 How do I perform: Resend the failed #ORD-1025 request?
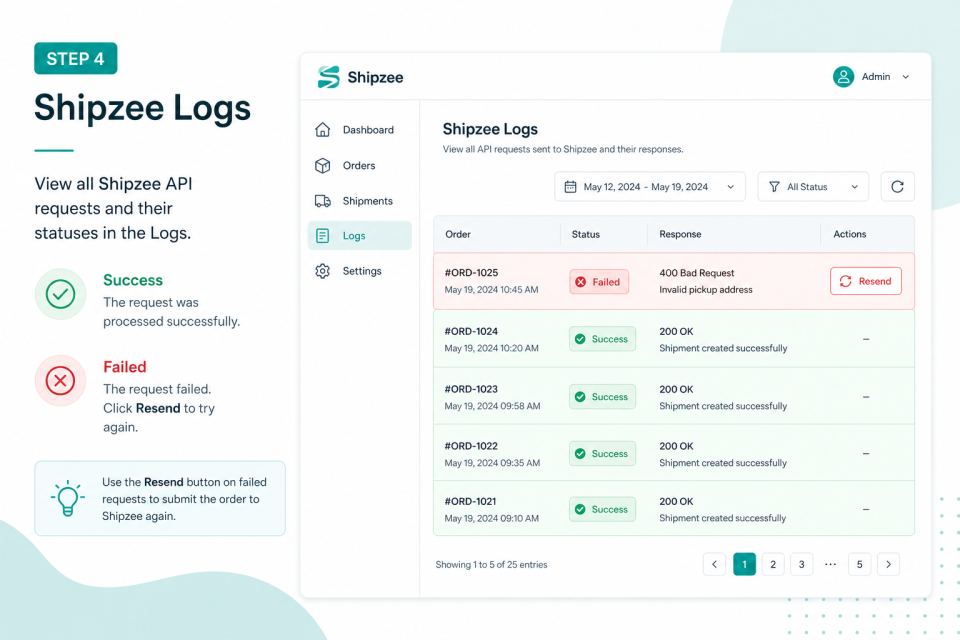[x=866, y=281]
